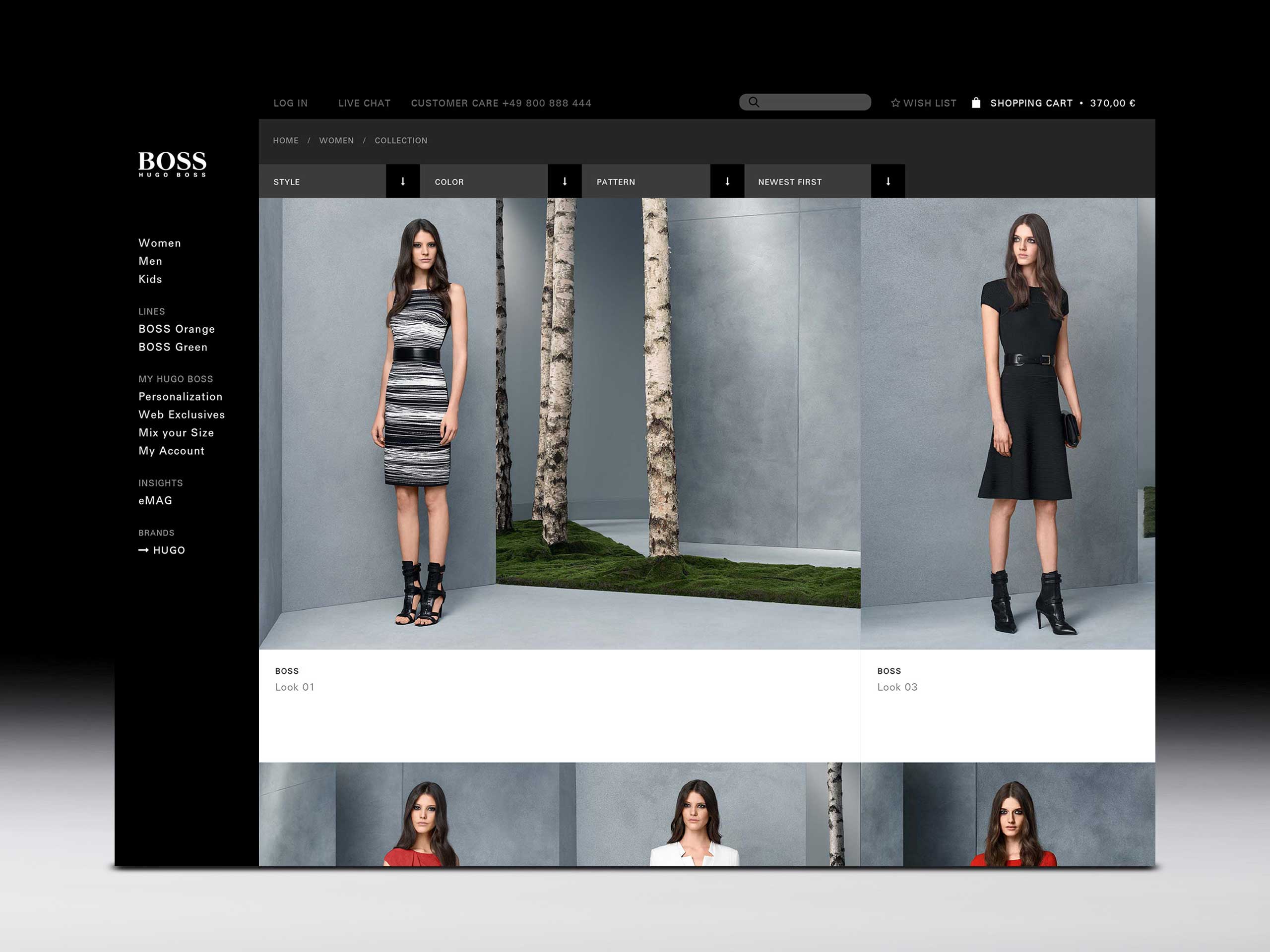This screenshot has height=952, width=1270.
Task: Click the wish list star icon
Action: (895, 103)
